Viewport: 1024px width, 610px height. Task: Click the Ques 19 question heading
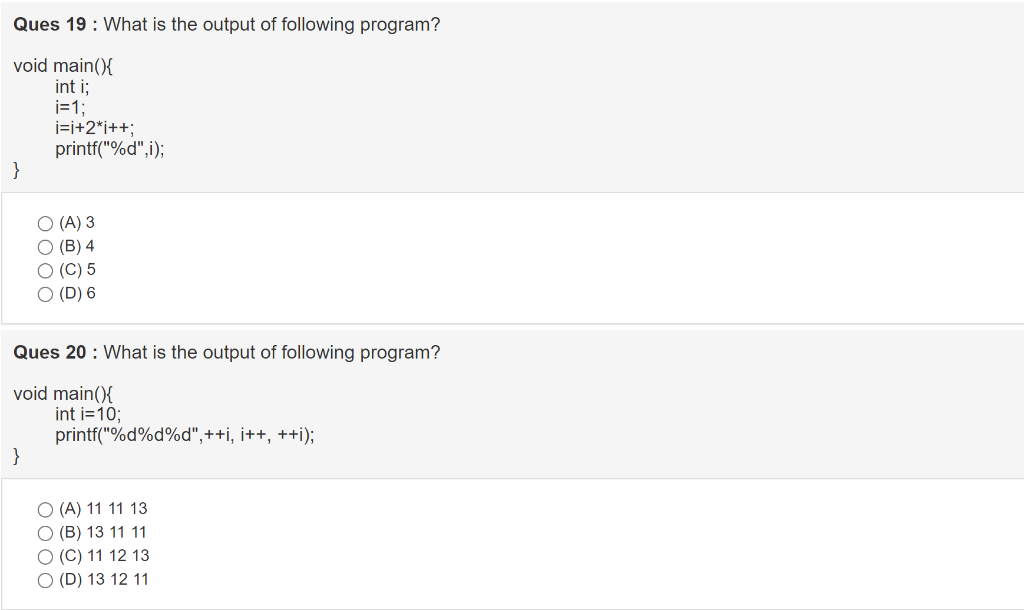coord(227,24)
